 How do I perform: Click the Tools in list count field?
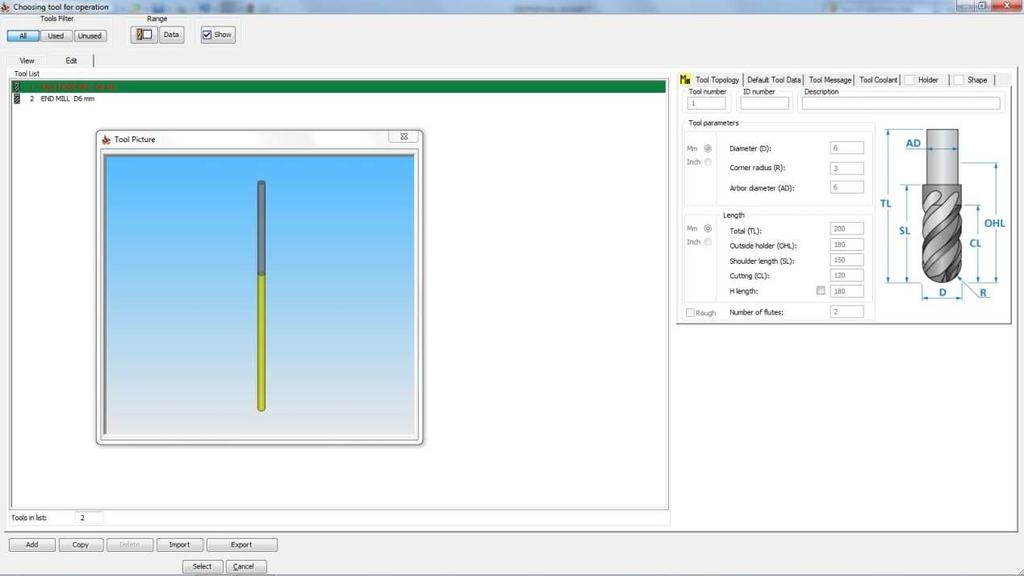89,518
